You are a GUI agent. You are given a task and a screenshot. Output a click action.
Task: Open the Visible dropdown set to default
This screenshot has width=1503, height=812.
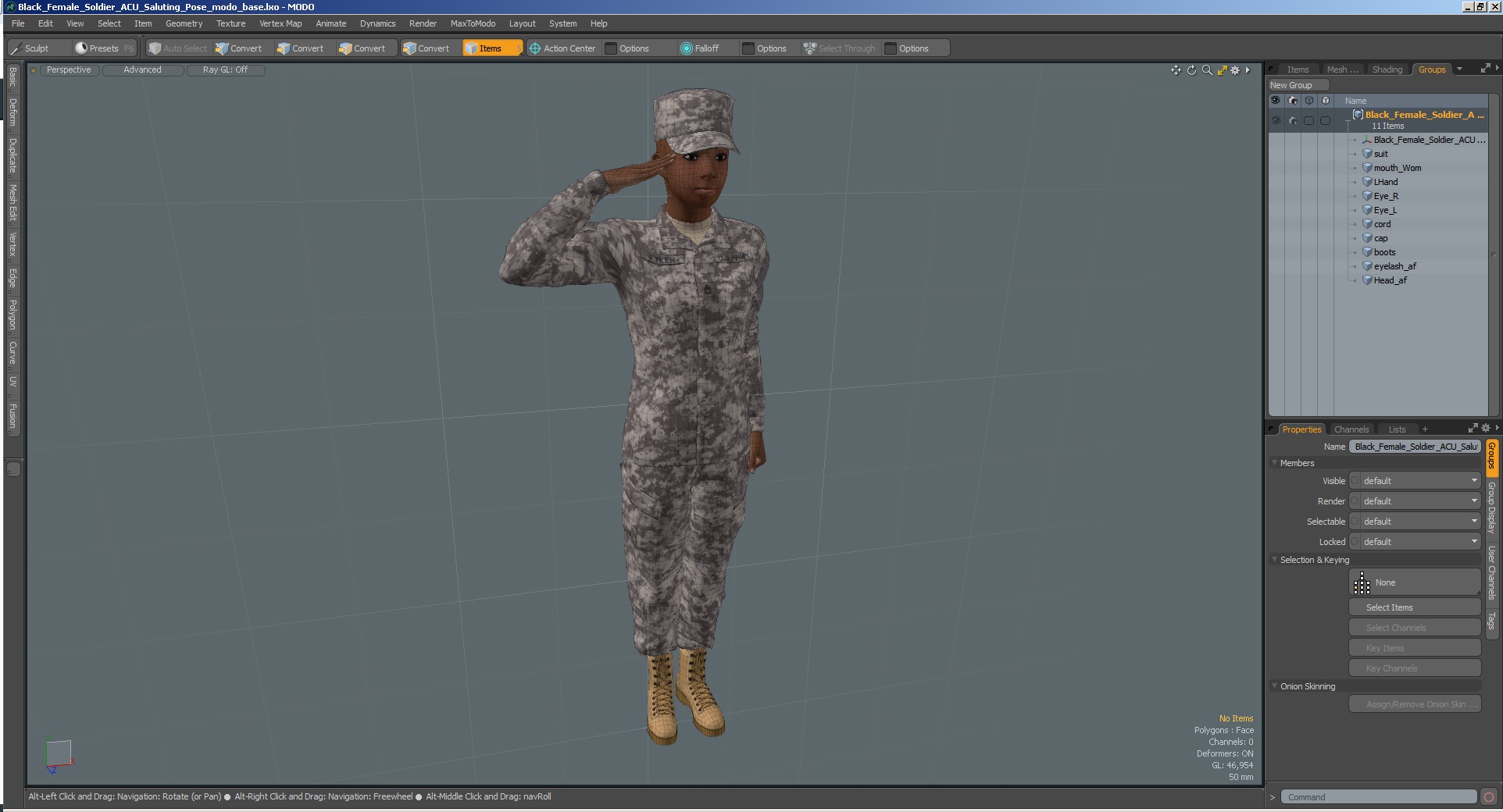click(x=1416, y=481)
